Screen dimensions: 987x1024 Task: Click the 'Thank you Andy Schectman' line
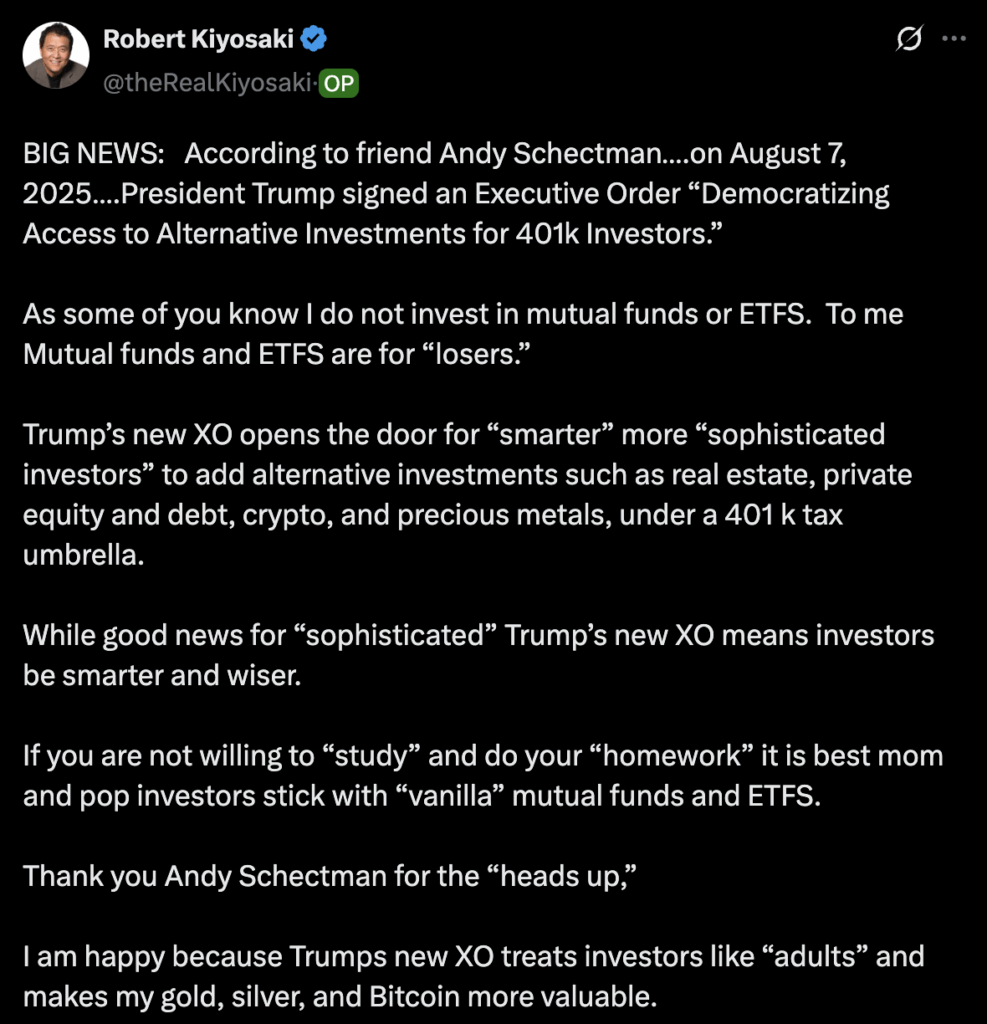tap(330, 876)
